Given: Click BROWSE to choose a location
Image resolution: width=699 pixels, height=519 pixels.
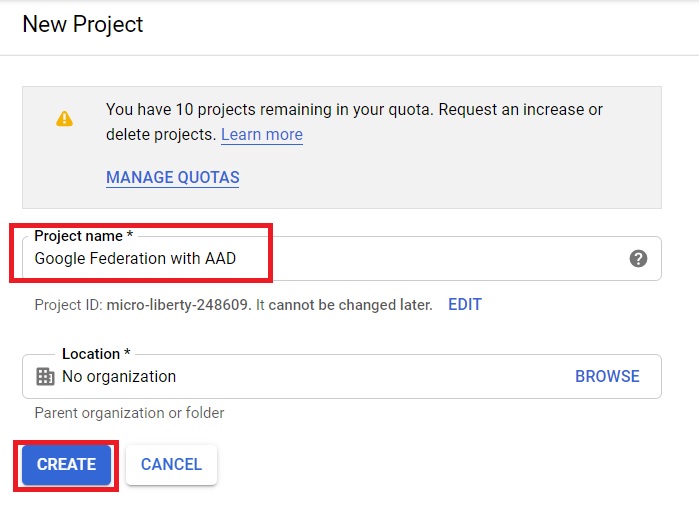Looking at the screenshot, I should (x=607, y=376).
